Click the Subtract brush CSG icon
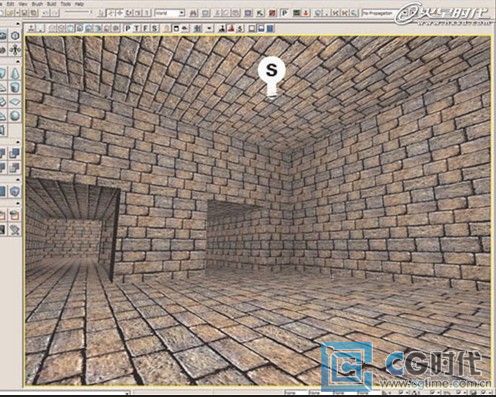 click(x=15, y=153)
